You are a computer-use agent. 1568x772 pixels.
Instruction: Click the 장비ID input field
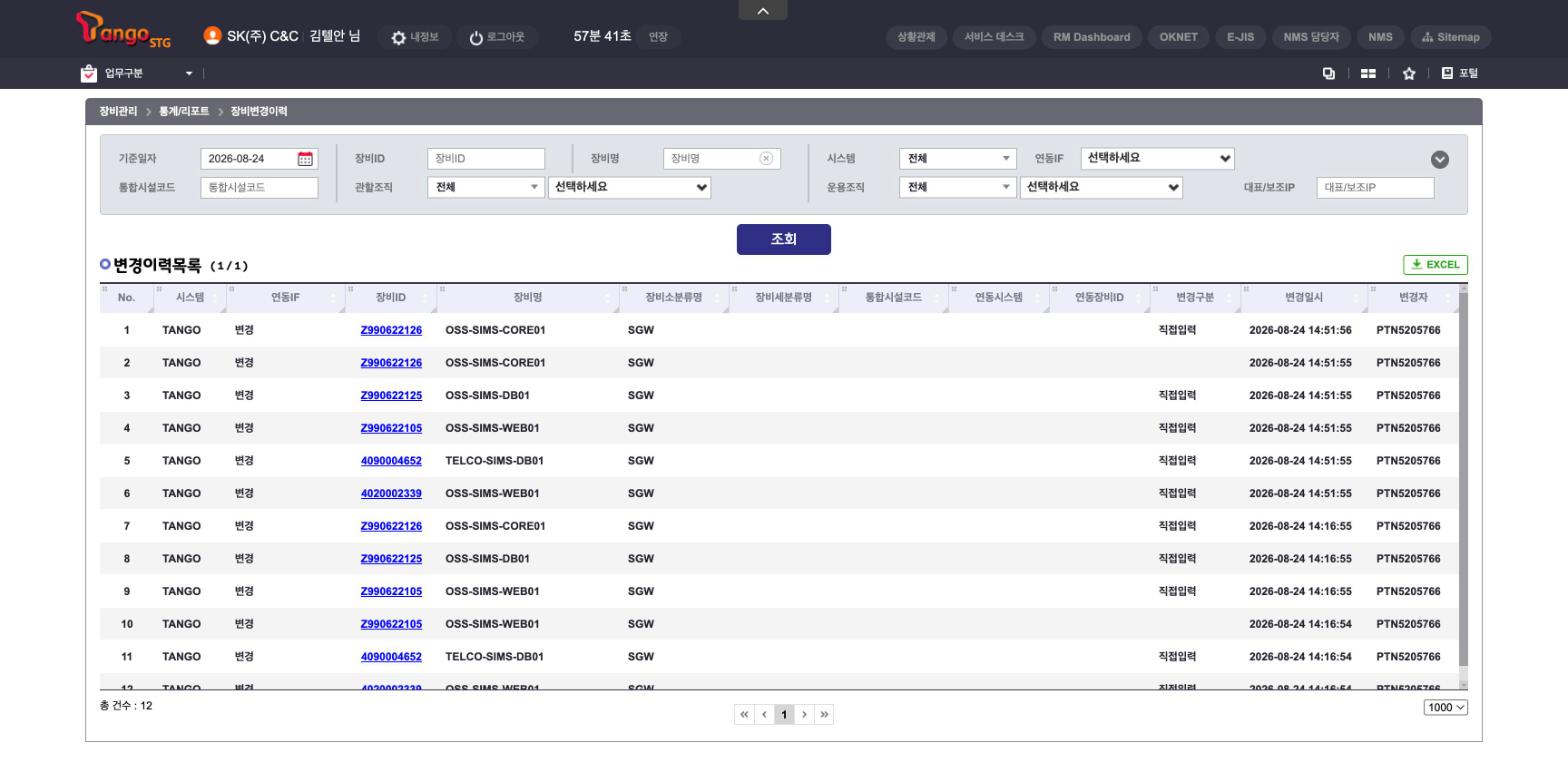tap(486, 159)
